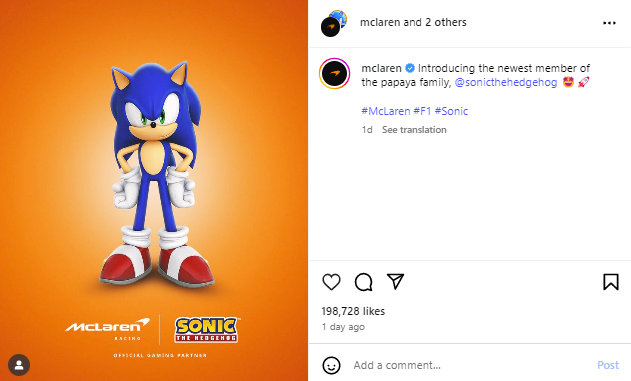Open comments via the speech bubble icon
Screen dimensions: 631x381
point(363,282)
